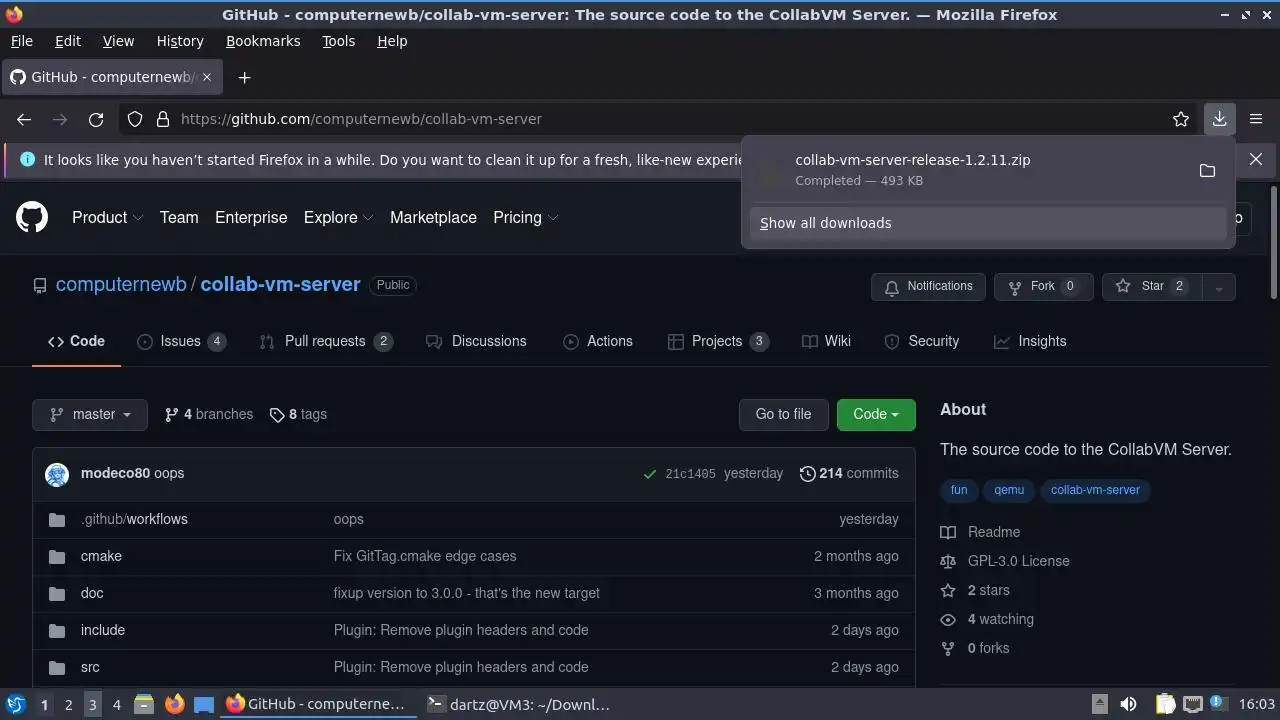
Task: Reload the page with the refresh icon
Action: coord(96,119)
